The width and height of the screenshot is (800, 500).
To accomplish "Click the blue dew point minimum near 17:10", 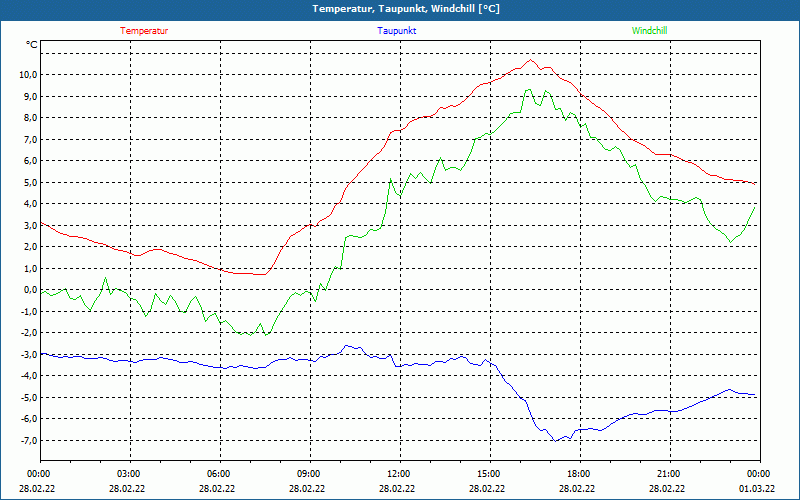I will tap(556, 440).
